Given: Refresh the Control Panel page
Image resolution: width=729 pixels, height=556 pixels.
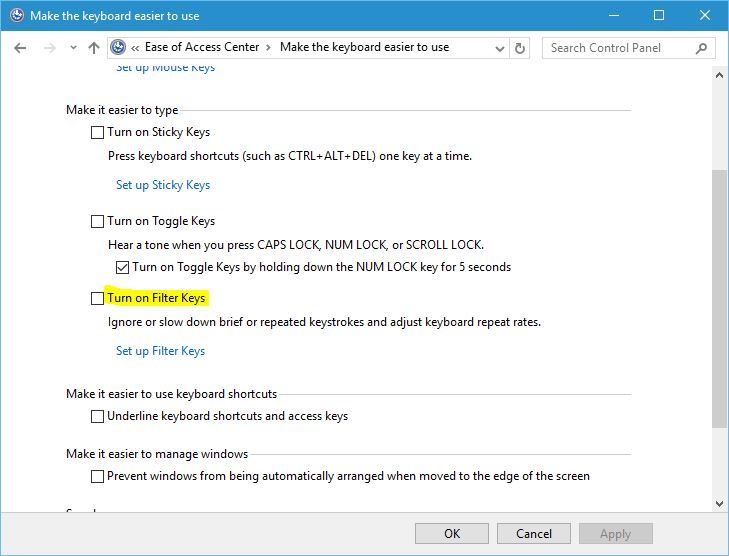Looking at the screenshot, I should [x=520, y=48].
